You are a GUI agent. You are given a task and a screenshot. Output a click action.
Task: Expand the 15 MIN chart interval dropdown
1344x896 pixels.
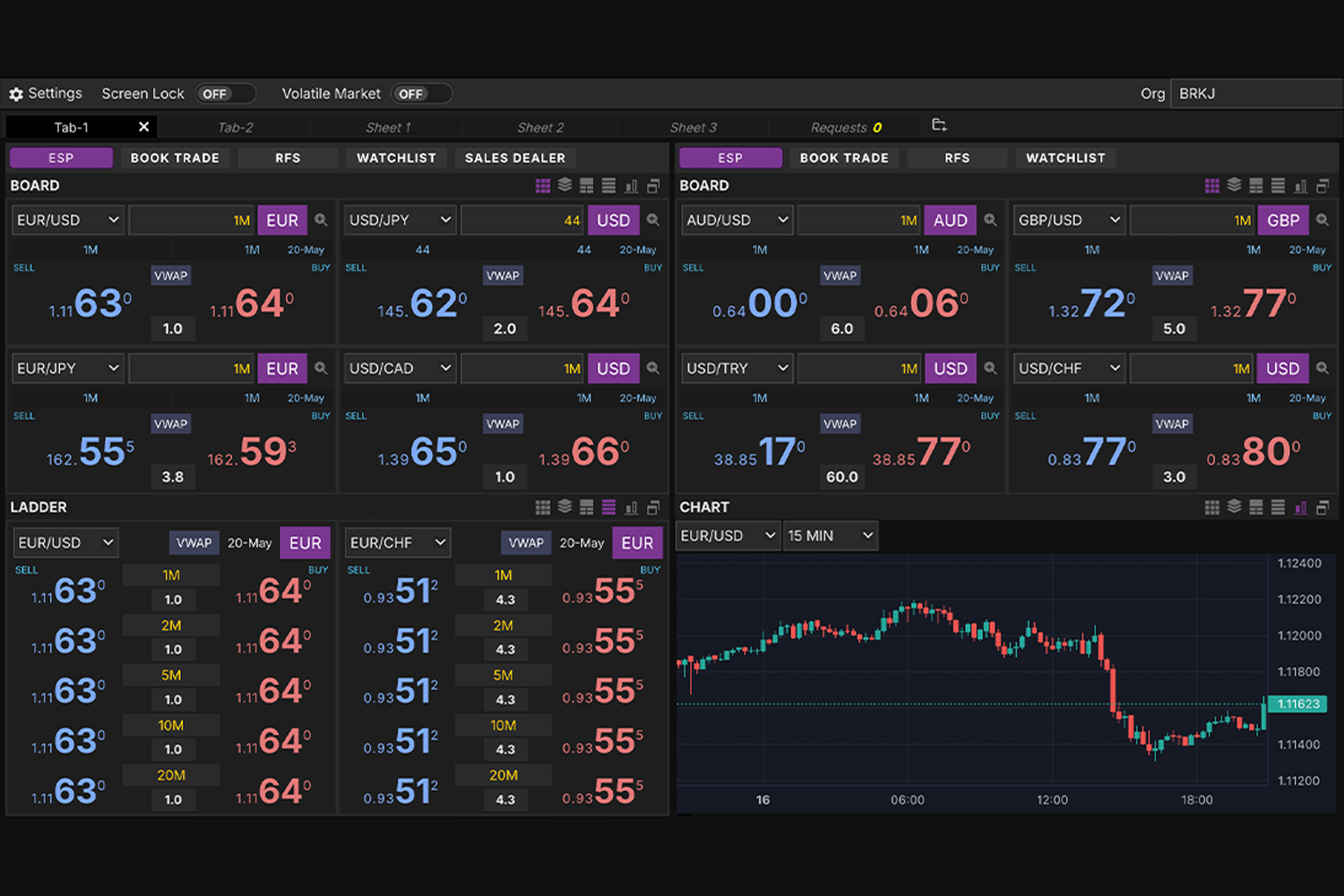pyautogui.click(x=830, y=536)
